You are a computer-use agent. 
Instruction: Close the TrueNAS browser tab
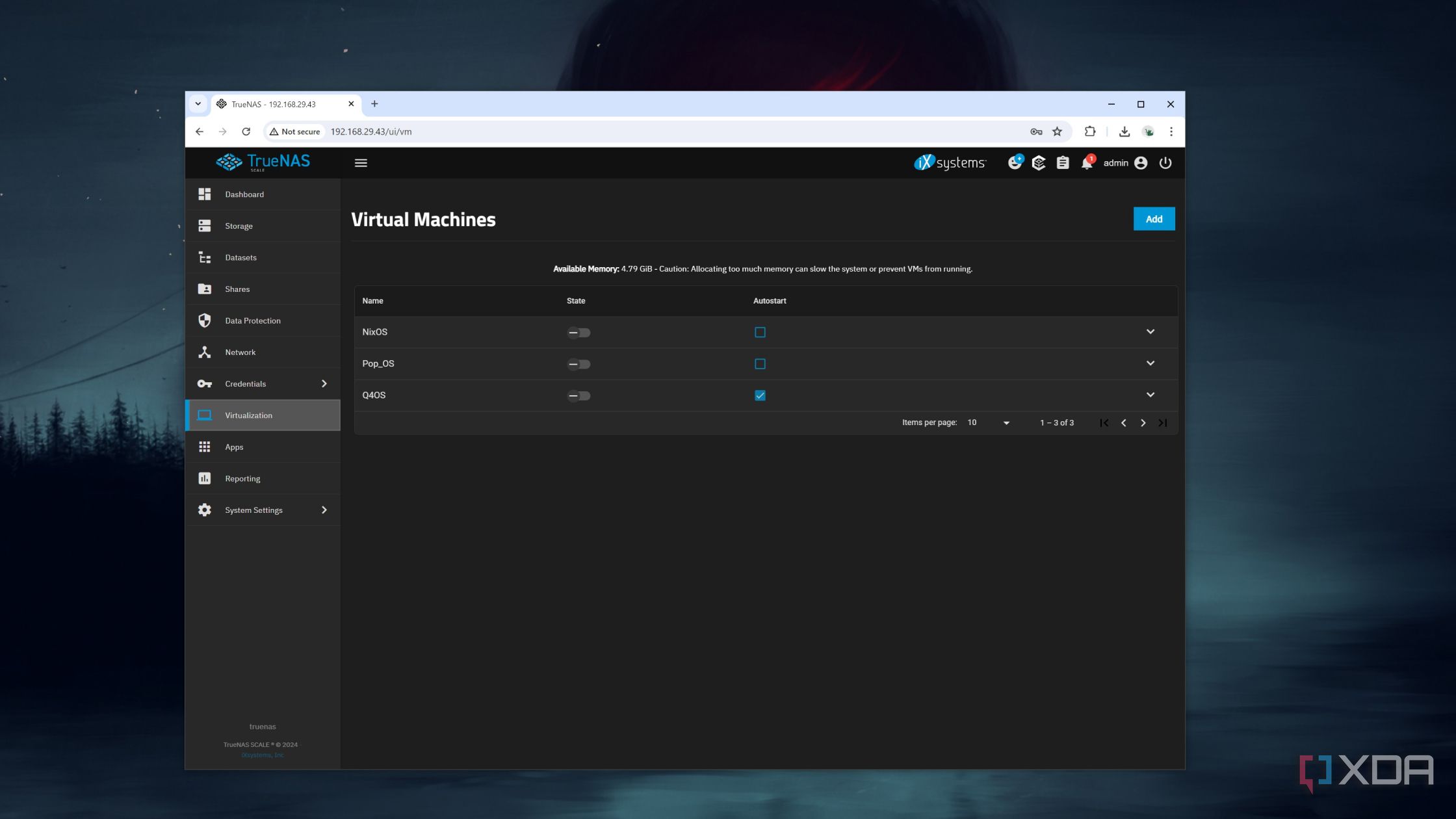click(351, 104)
